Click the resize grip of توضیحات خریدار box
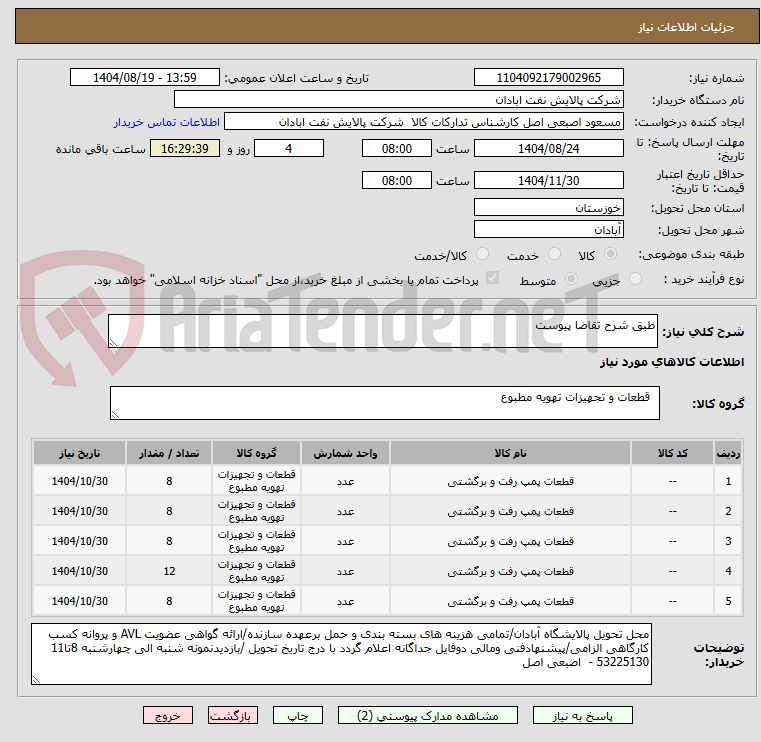761x742 pixels. [37, 679]
